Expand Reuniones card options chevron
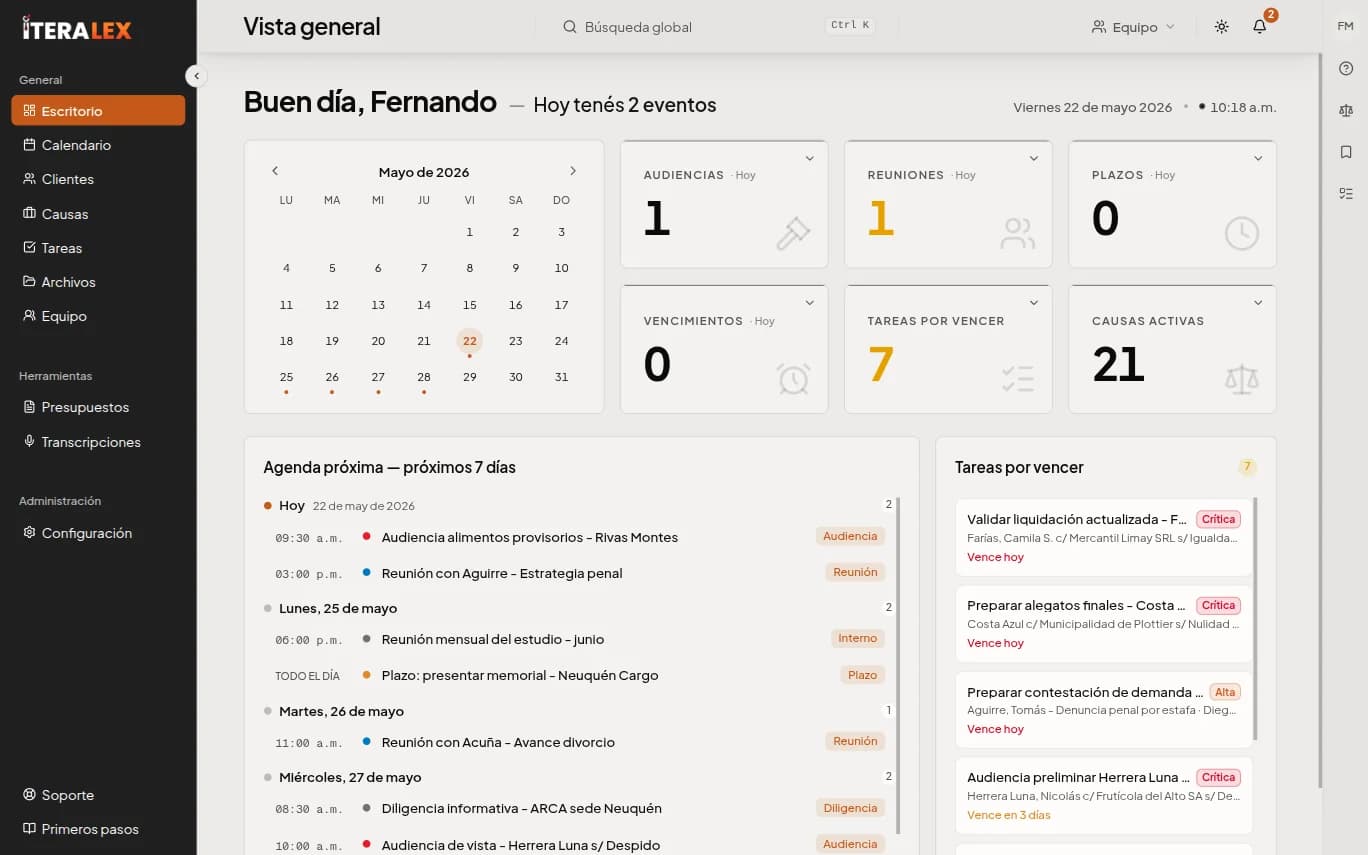This screenshot has width=1368, height=855. (1034, 158)
